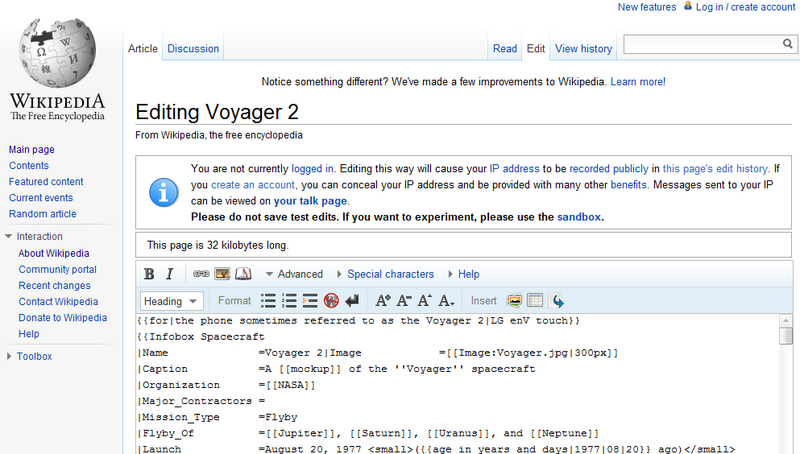Click the editor scrollbar up arrow
Screen dimensions: 800x454
[x=786, y=320]
